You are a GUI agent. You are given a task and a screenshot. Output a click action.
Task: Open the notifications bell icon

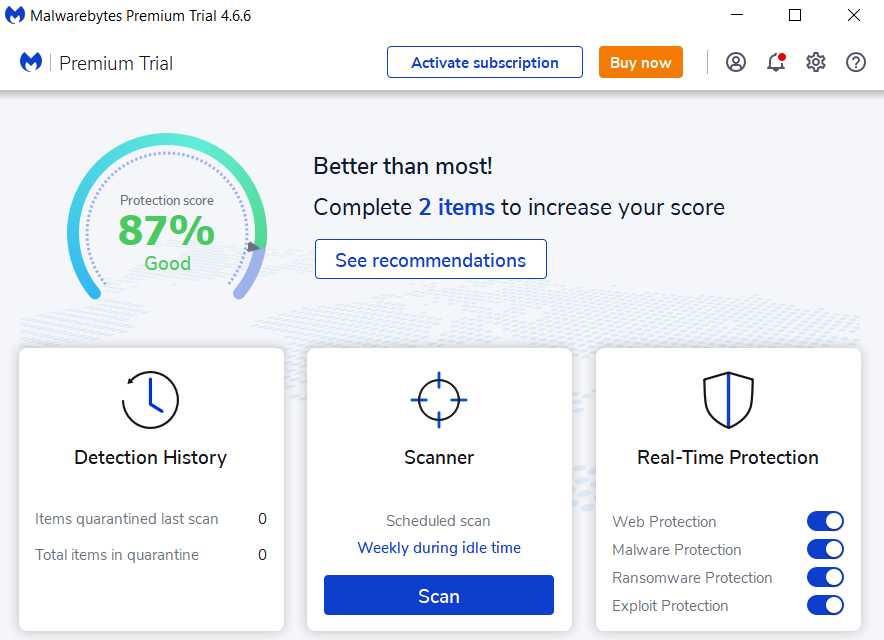[776, 62]
